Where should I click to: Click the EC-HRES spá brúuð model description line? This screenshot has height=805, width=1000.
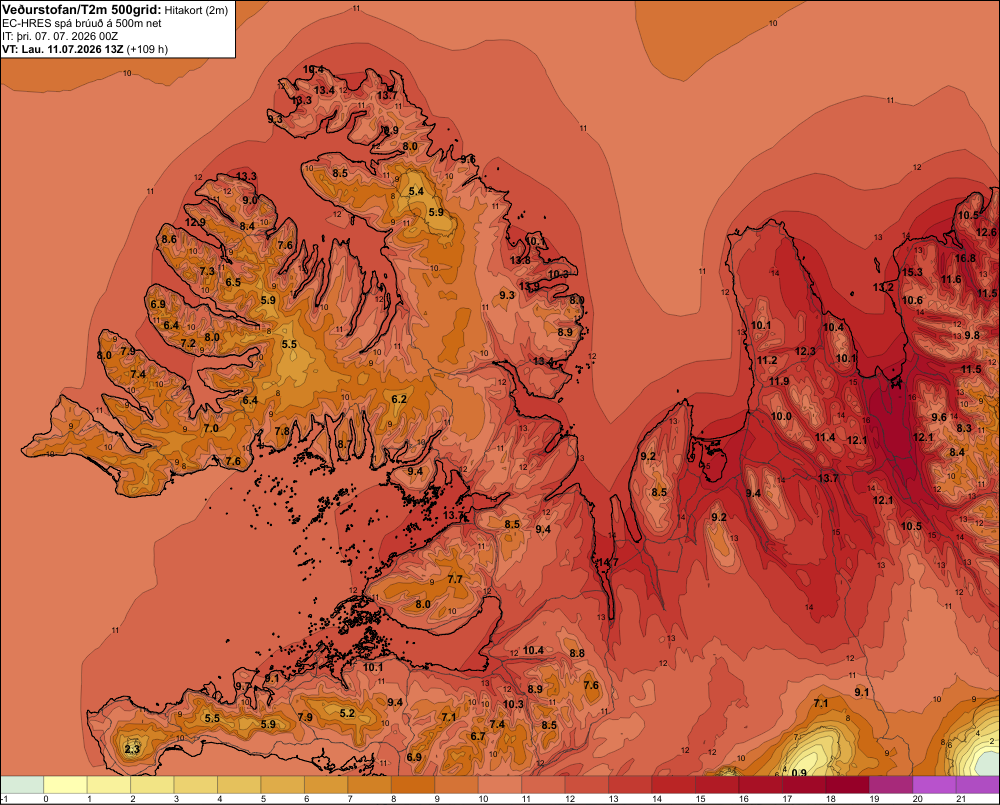pos(82,24)
